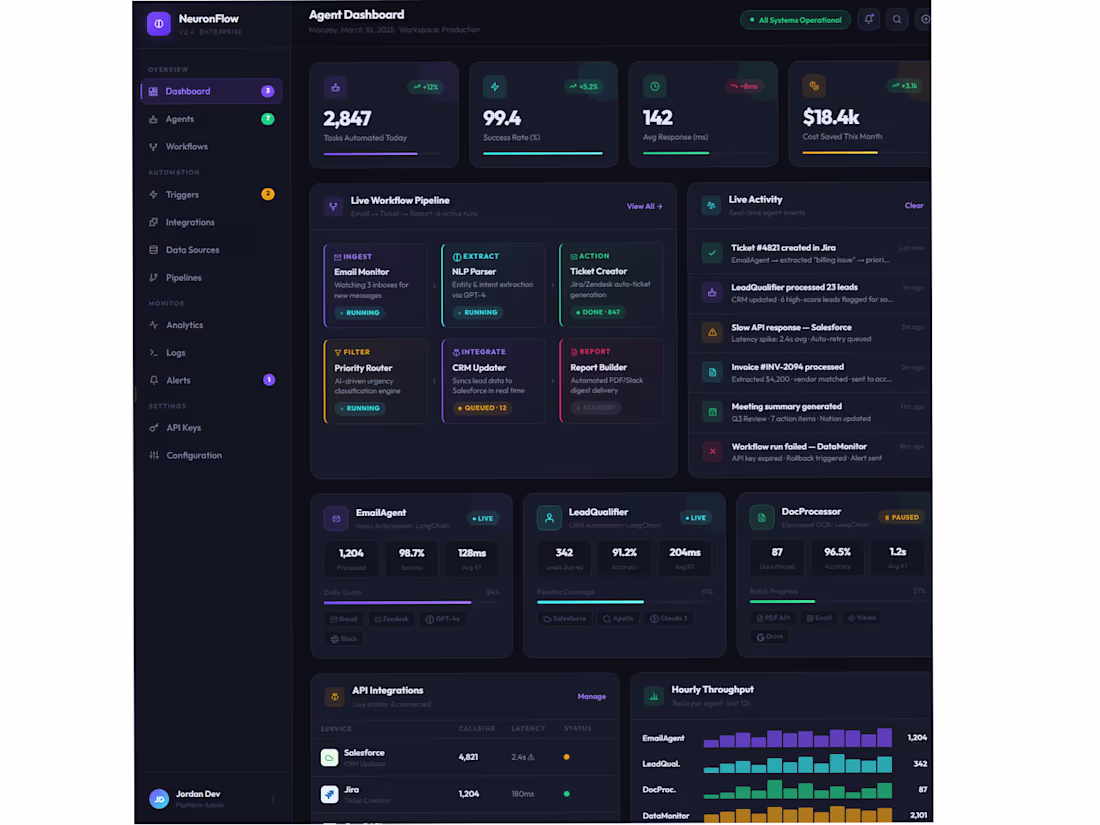1100x825 pixels.
Task: Click Salesforce calls value 4,821
Action: [468, 757]
